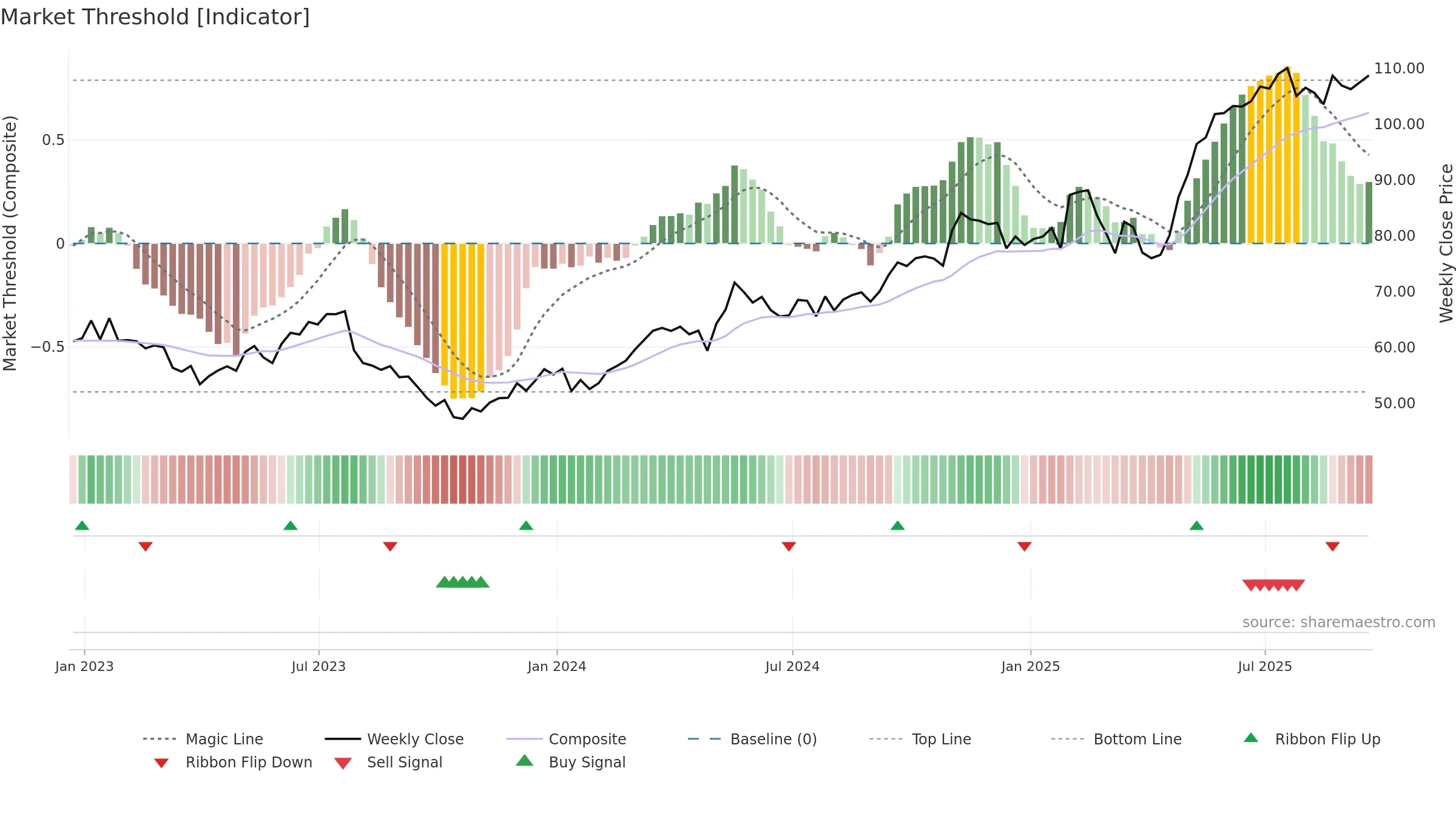
Task: Toggle the Ribbon Flip Up legend entry
Action: (1312, 739)
